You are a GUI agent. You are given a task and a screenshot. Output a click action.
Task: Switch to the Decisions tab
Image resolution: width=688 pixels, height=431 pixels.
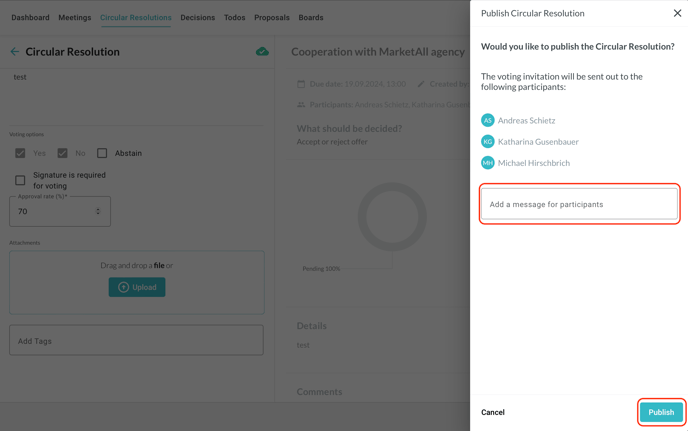197,17
